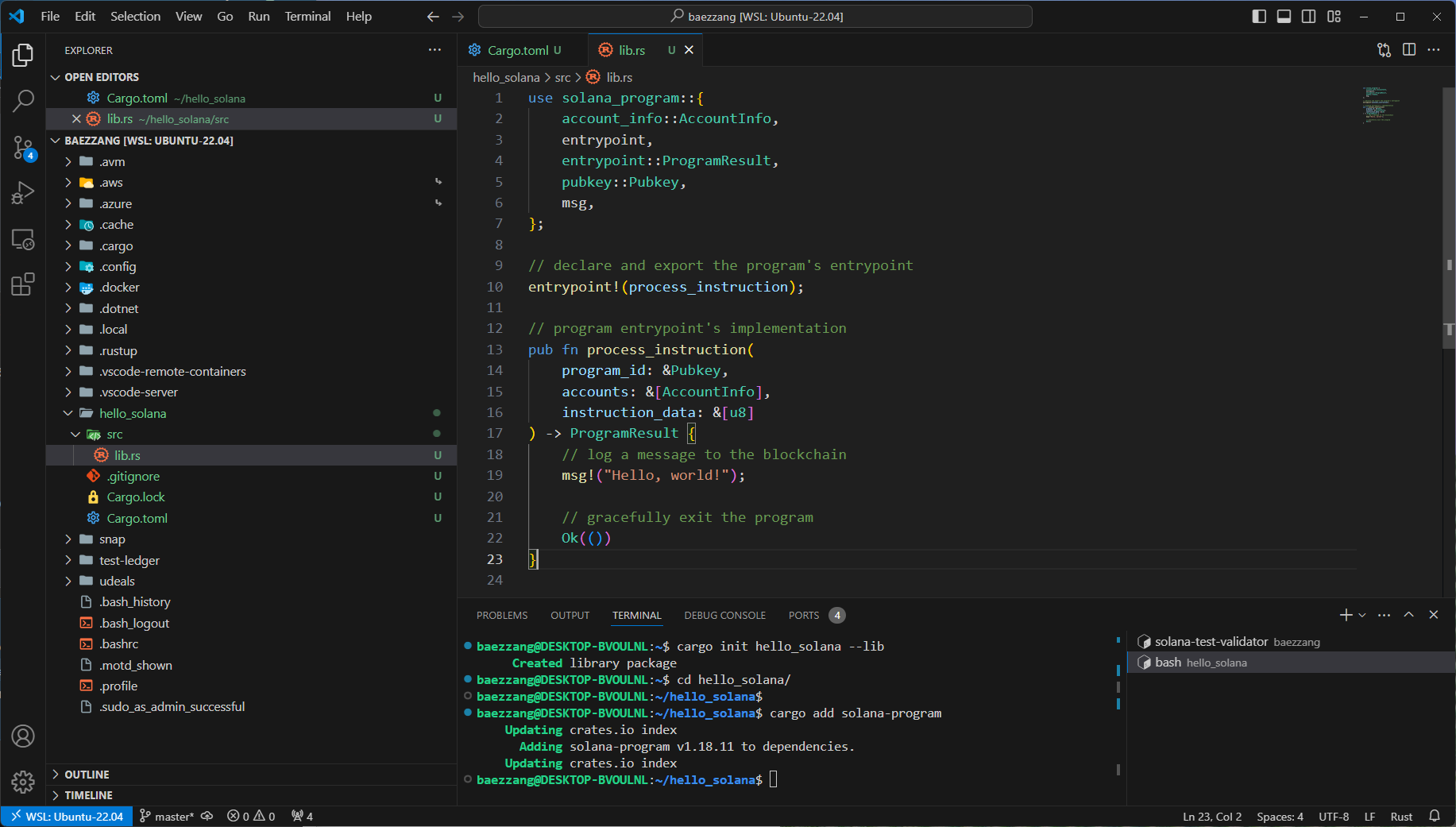Go forward using navigation arrow
The width and height of the screenshot is (1456, 827).
point(458,17)
